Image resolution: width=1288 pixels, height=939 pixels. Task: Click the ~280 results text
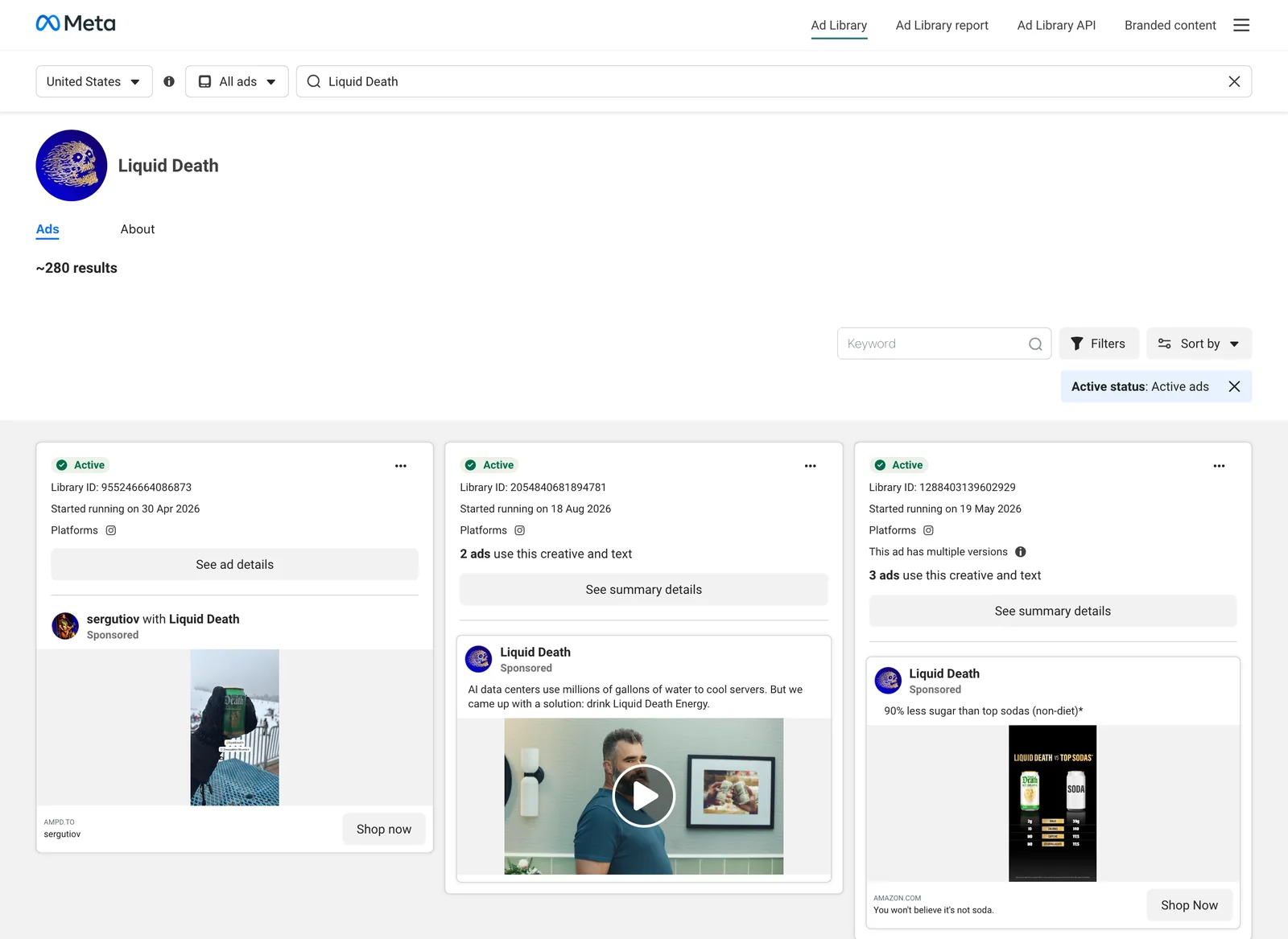click(76, 268)
